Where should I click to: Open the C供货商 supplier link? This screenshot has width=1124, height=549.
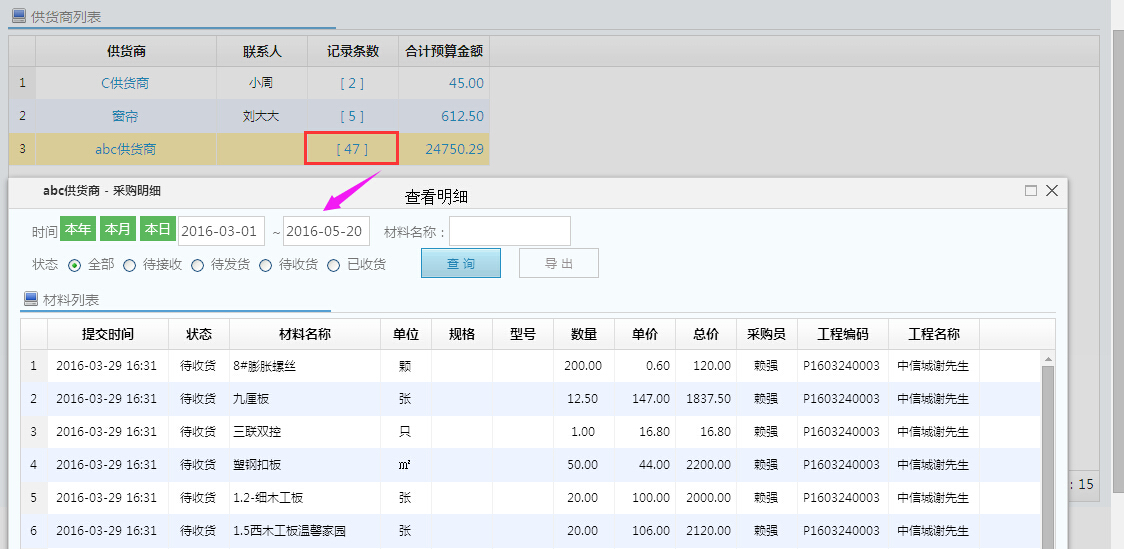[x=125, y=83]
